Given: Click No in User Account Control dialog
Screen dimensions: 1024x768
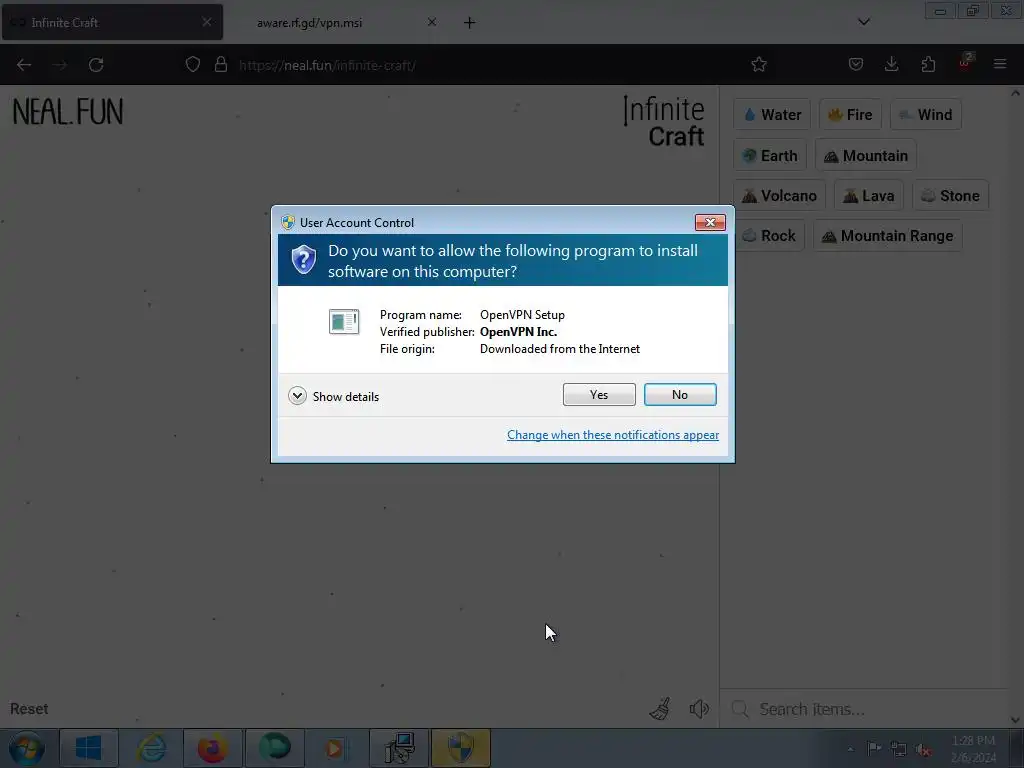Looking at the screenshot, I should point(680,394).
